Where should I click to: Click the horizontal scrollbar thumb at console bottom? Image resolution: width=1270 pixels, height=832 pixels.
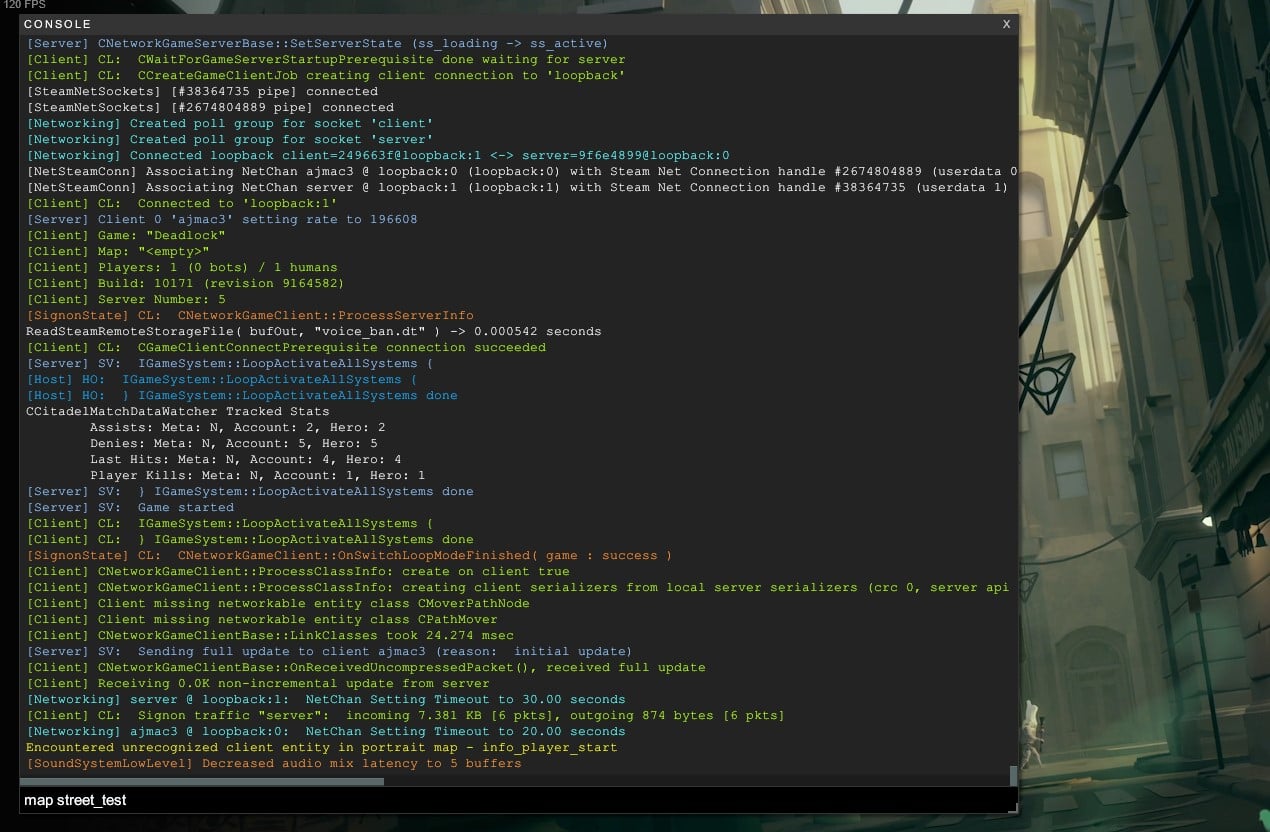point(202,782)
